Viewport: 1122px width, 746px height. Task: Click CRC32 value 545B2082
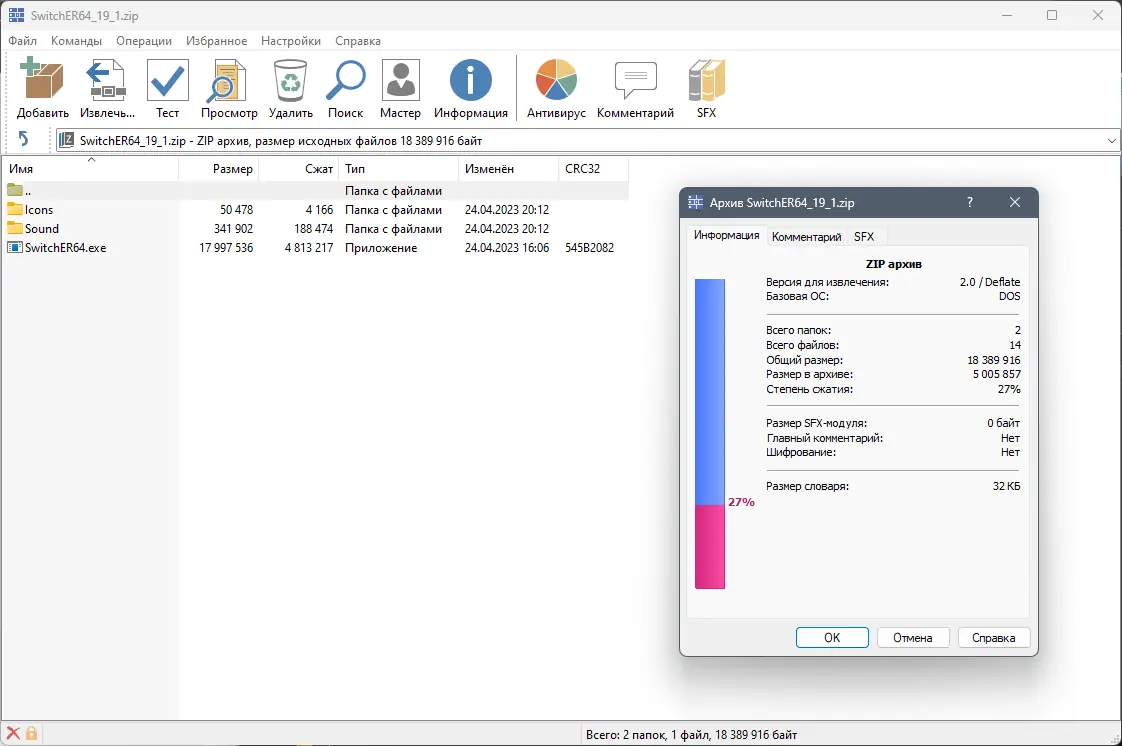pyautogui.click(x=589, y=247)
